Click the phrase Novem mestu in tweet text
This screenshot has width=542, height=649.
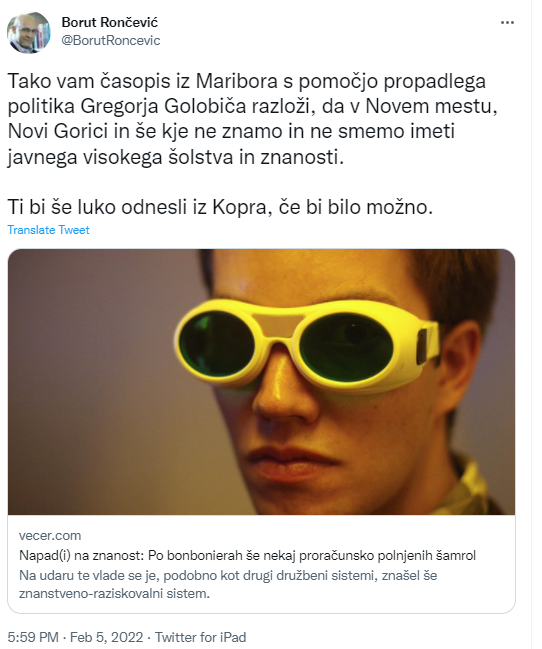(431, 106)
